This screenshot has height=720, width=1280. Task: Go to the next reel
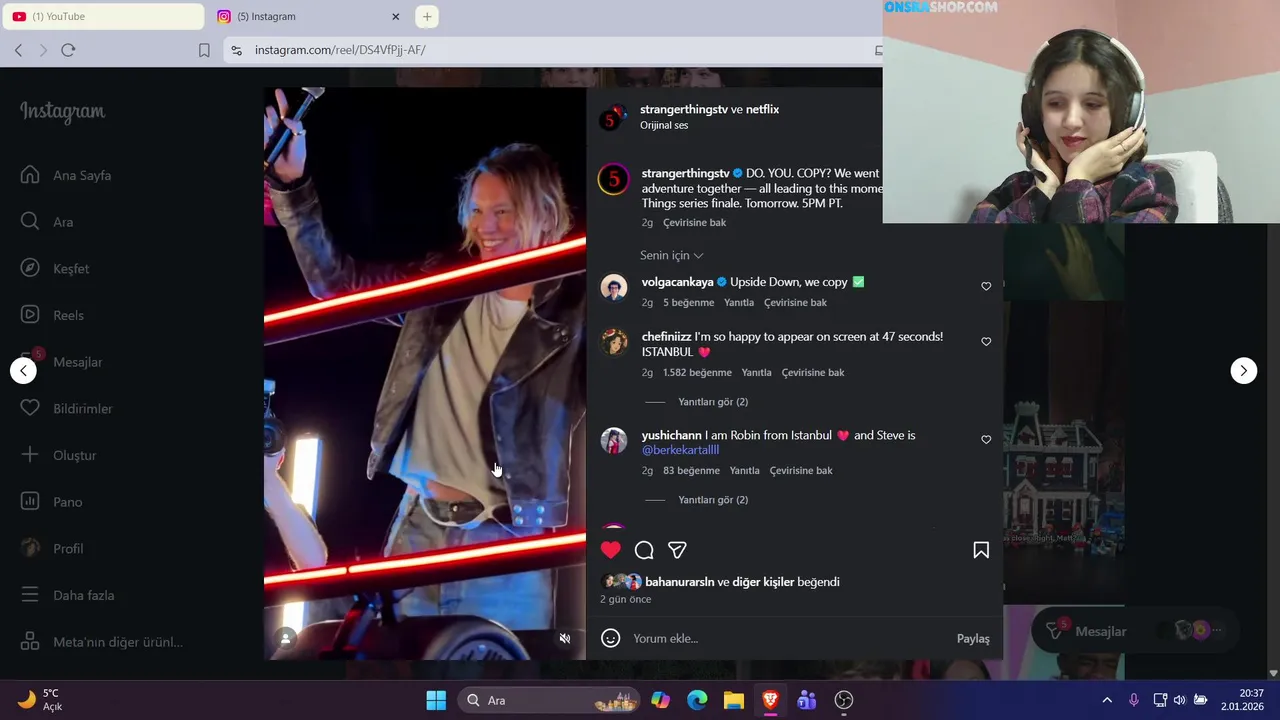point(1243,371)
